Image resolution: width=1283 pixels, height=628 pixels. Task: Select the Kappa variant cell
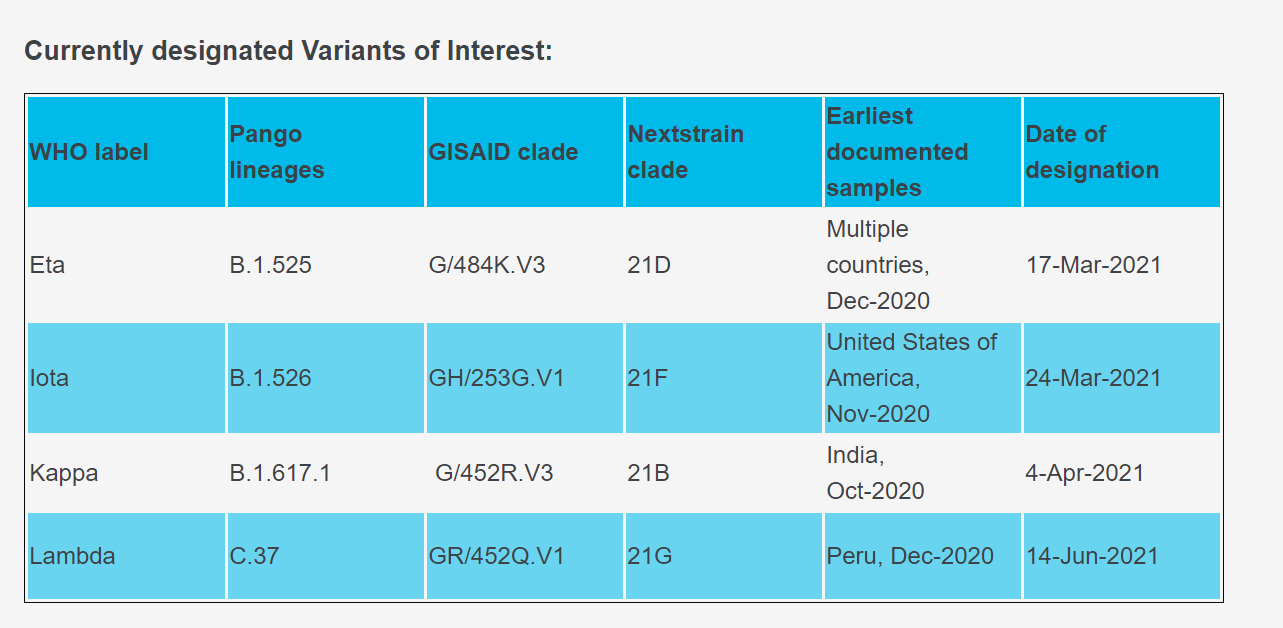pyautogui.click(x=64, y=473)
